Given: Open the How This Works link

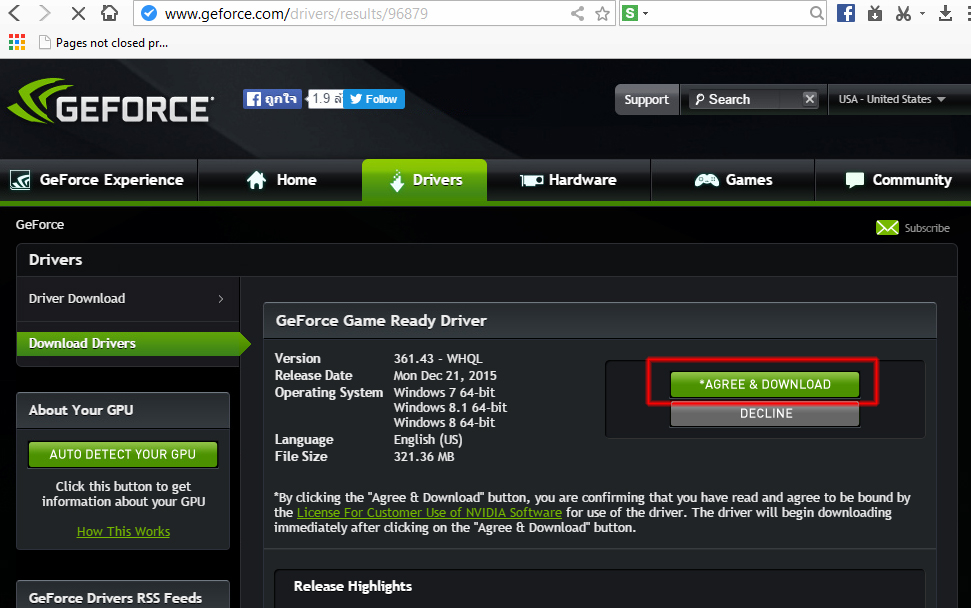Looking at the screenshot, I should point(123,531).
